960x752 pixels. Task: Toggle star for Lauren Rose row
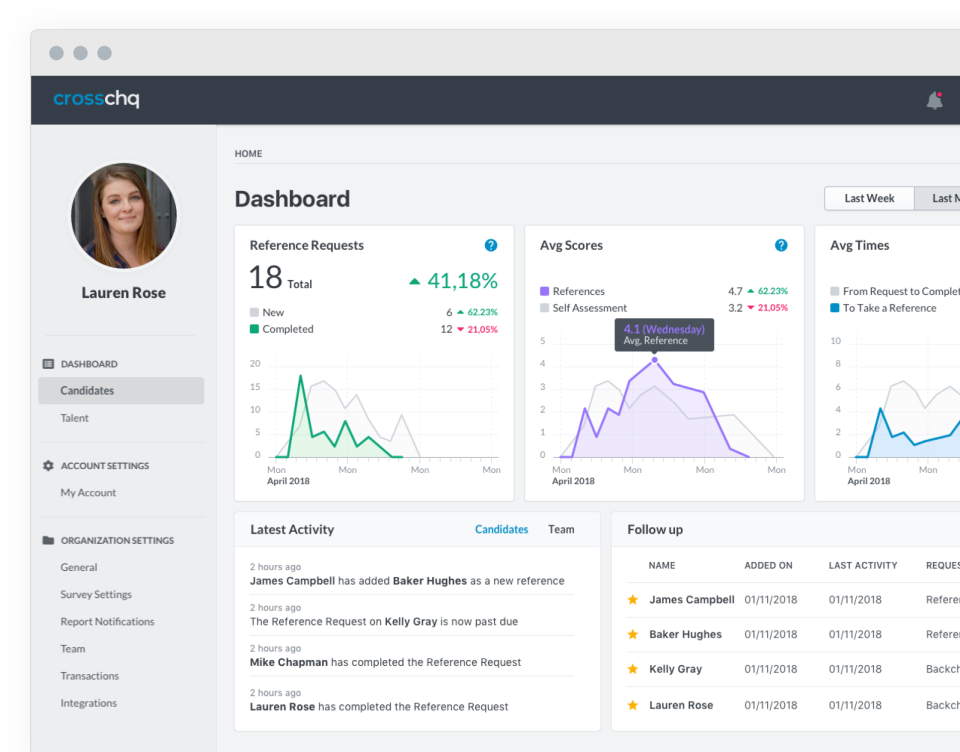[633, 705]
